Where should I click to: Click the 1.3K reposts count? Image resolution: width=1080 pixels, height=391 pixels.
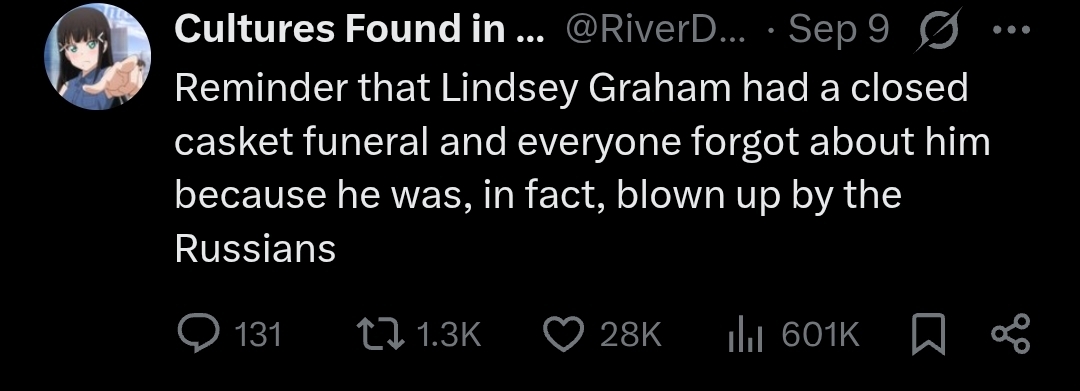click(448, 335)
